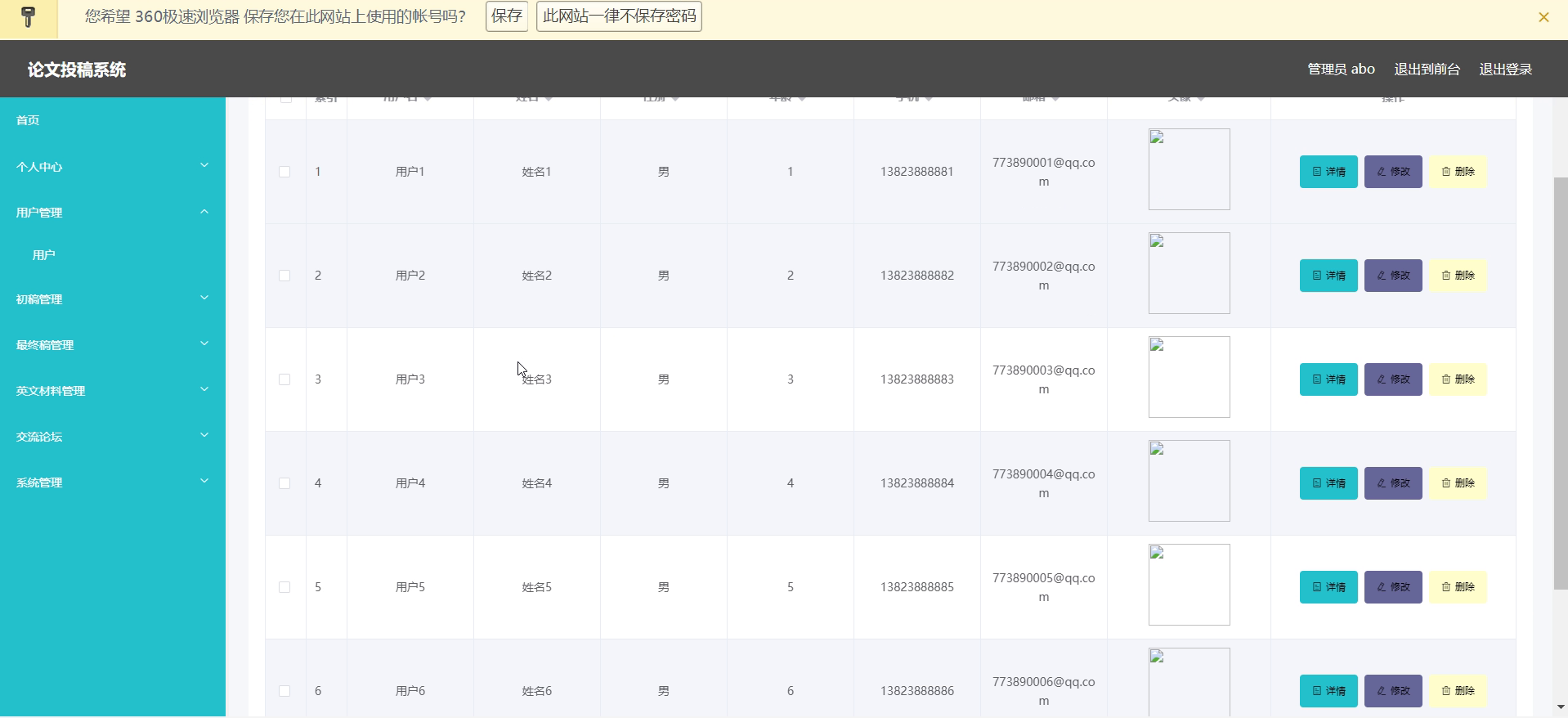Click 删除 to delete 用户1
This screenshot has width=1568, height=718.
(1458, 172)
